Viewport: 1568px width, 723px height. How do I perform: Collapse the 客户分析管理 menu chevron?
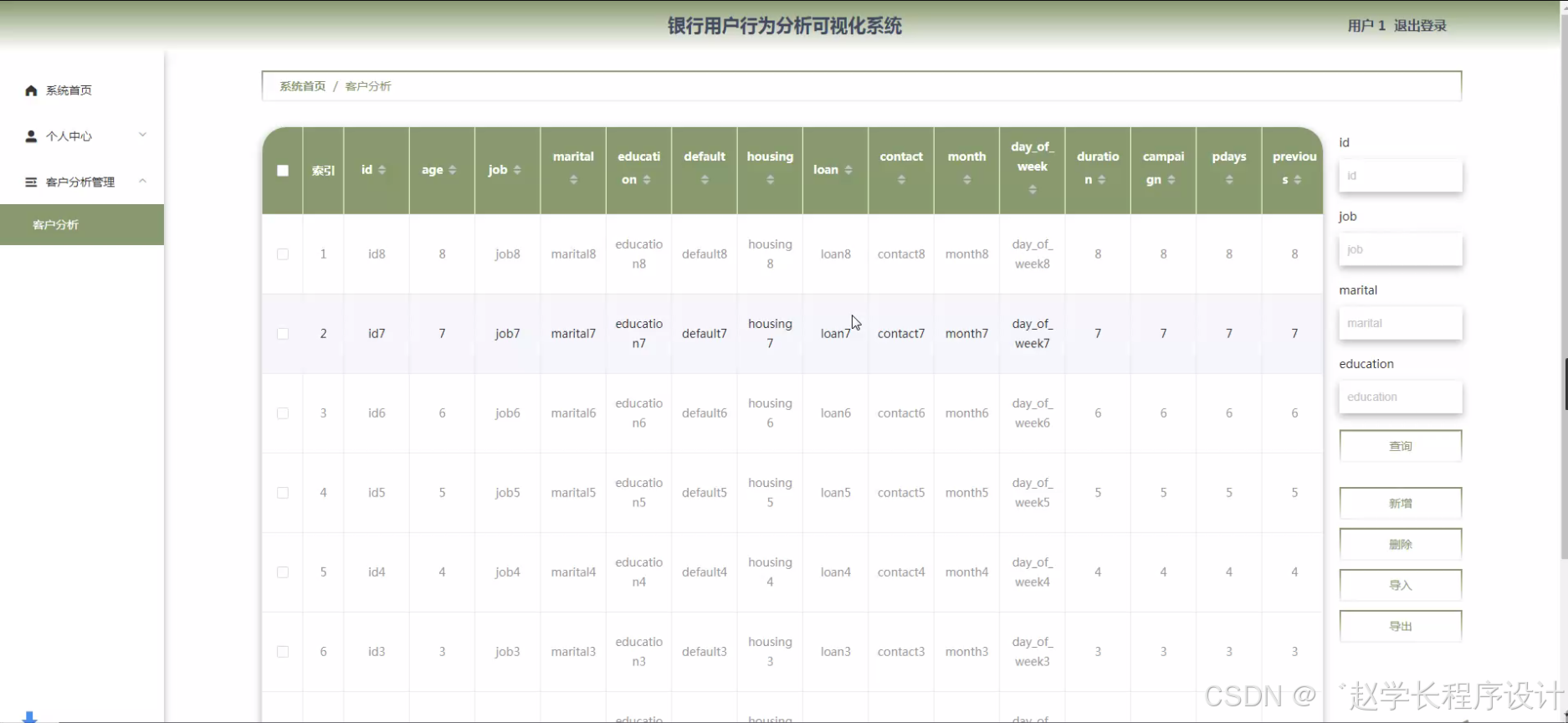coord(142,181)
